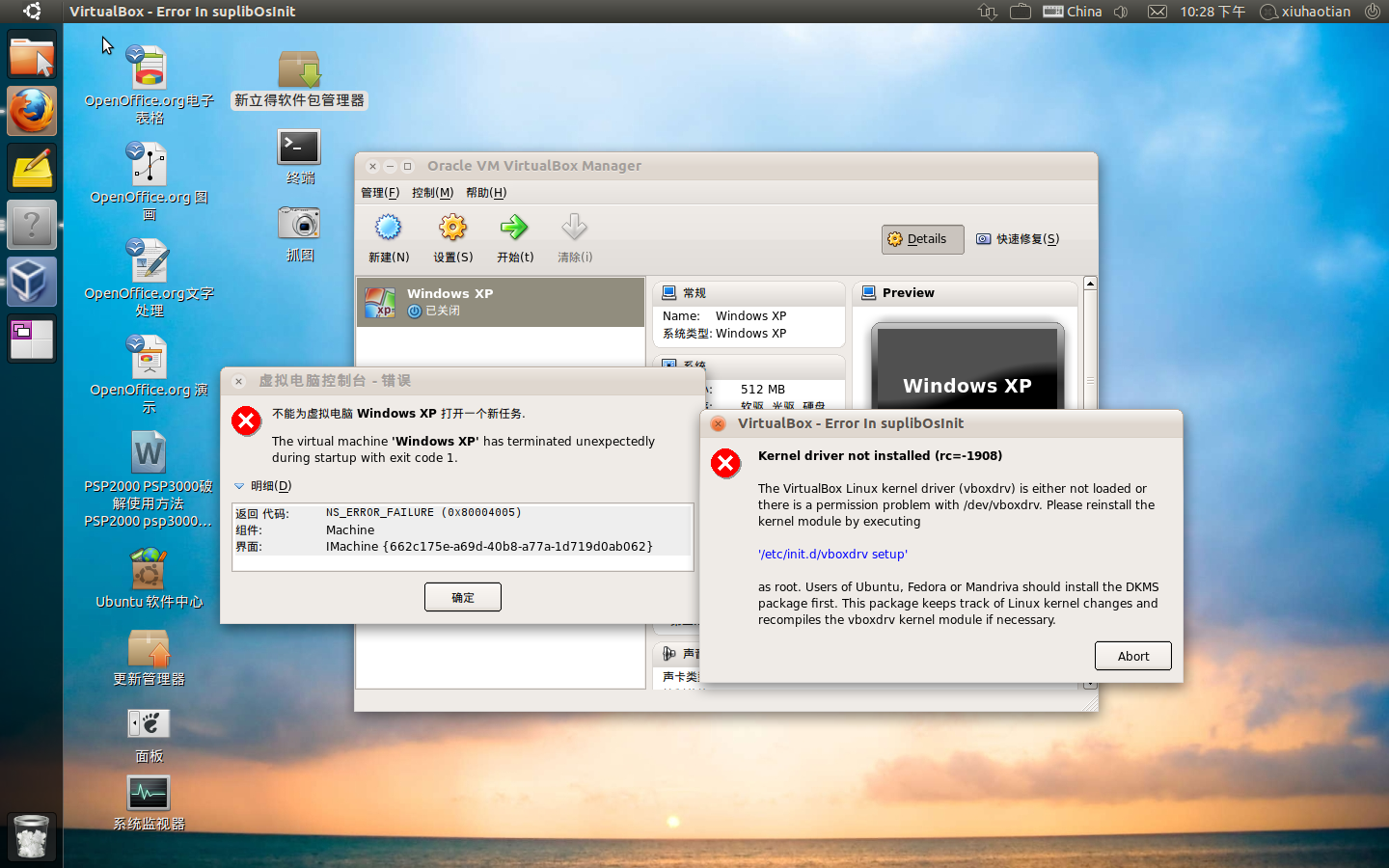Open 面板 panel desktop icon
Screen dimensions: 1389x868
tap(150, 735)
